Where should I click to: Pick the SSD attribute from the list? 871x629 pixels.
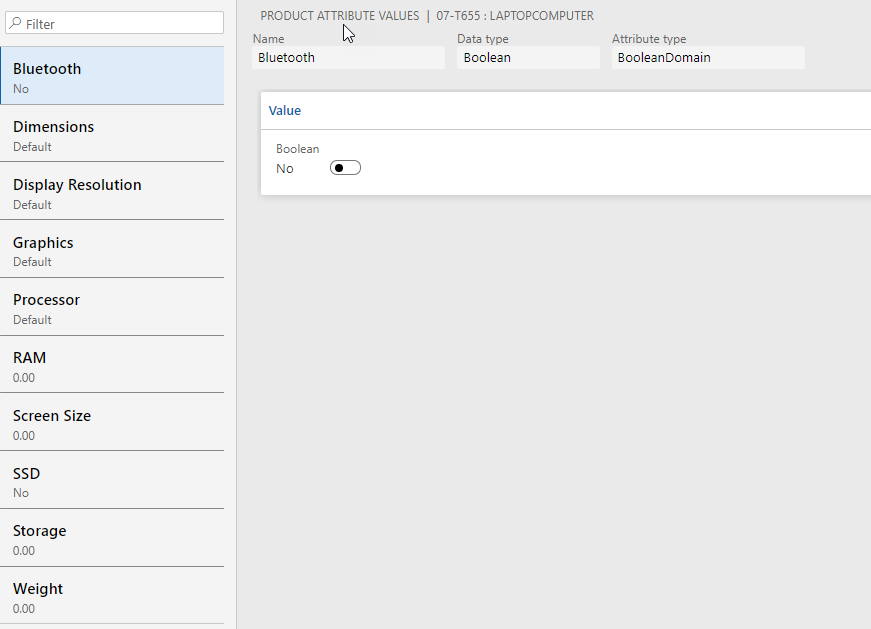111,481
